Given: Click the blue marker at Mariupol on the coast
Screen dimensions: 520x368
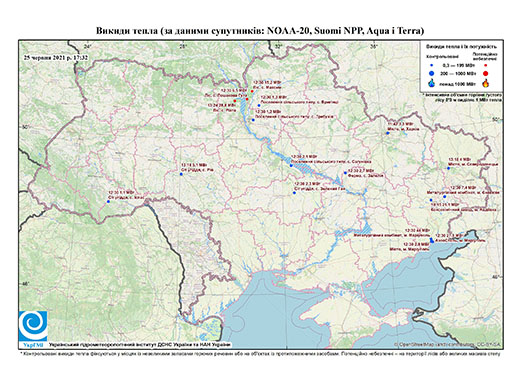Looking at the screenshot, I should pos(432,240).
